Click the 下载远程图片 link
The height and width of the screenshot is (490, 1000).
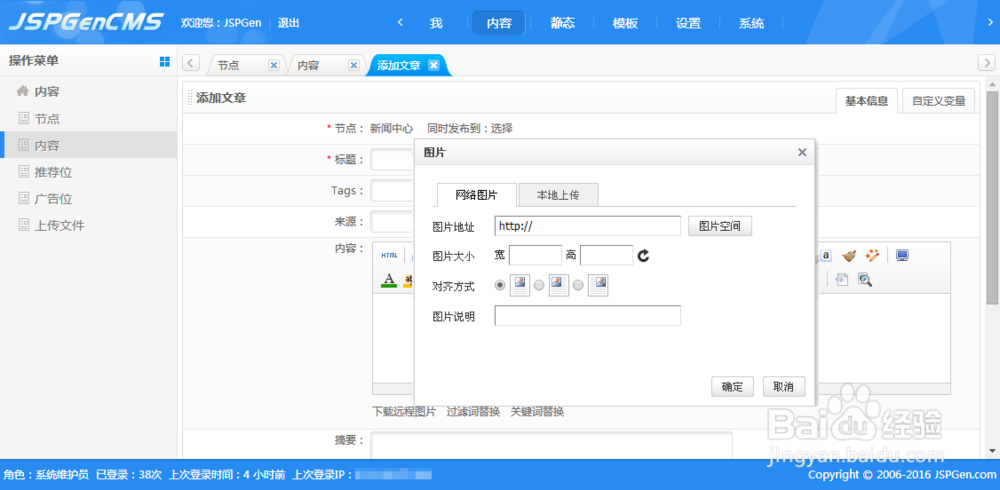tap(404, 412)
